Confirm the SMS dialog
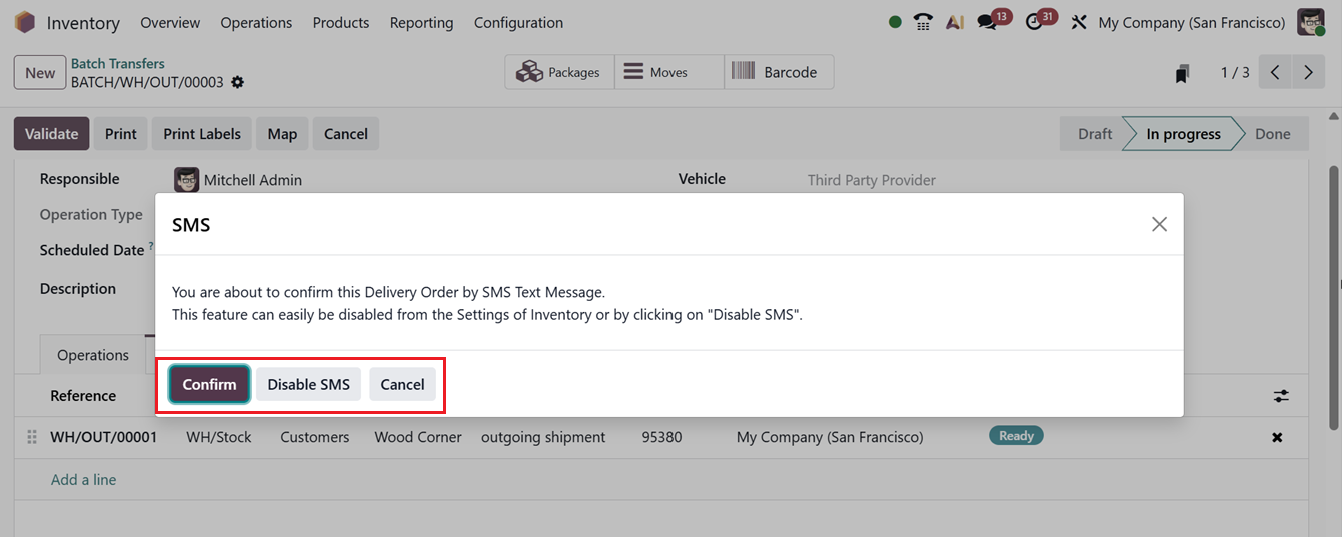The height and width of the screenshot is (537, 1342). point(209,384)
